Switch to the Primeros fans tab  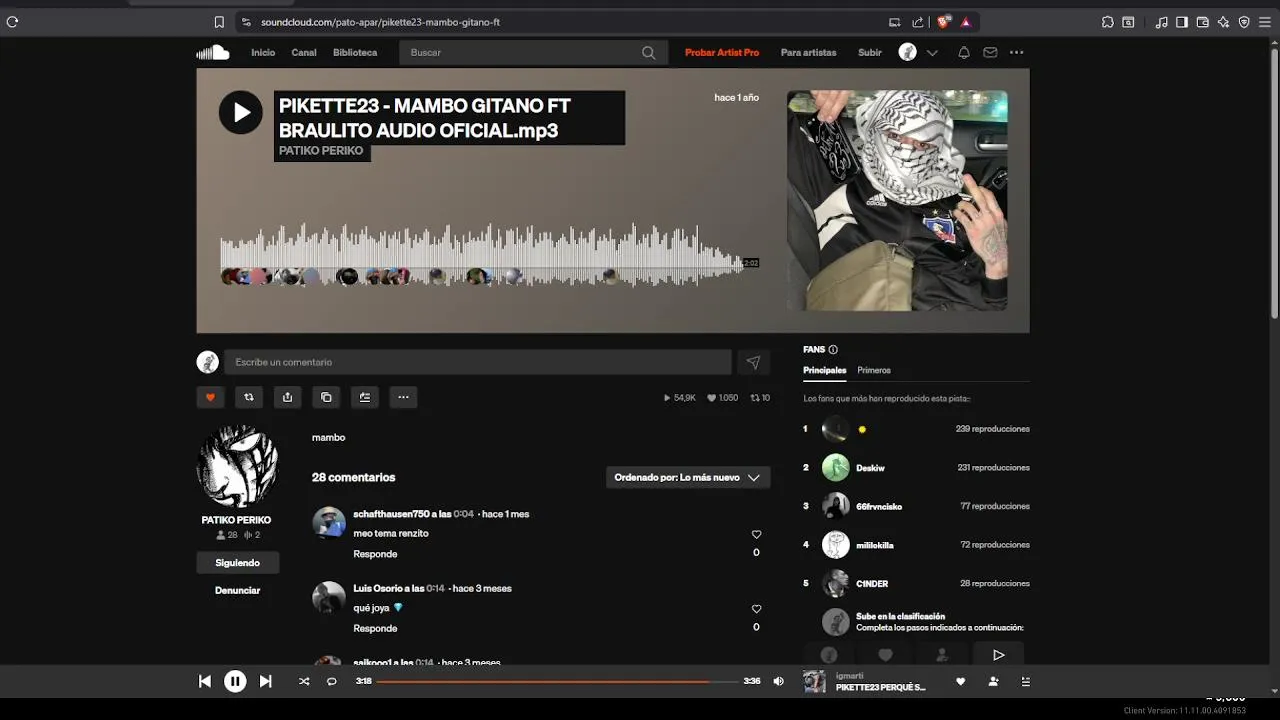coord(874,370)
